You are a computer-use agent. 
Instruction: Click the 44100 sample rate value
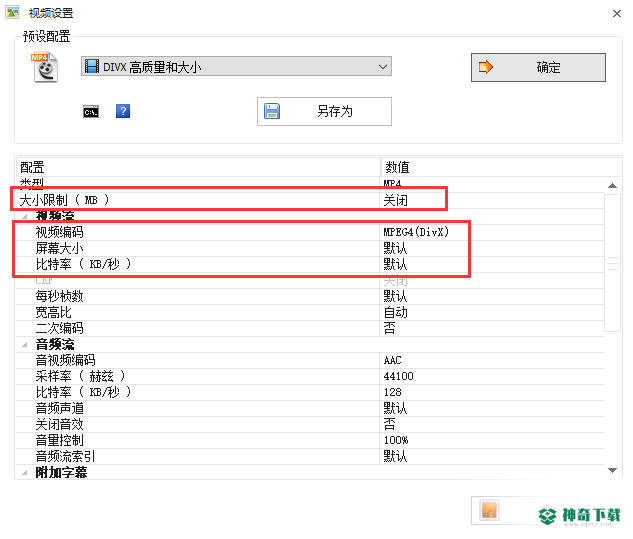(398, 376)
